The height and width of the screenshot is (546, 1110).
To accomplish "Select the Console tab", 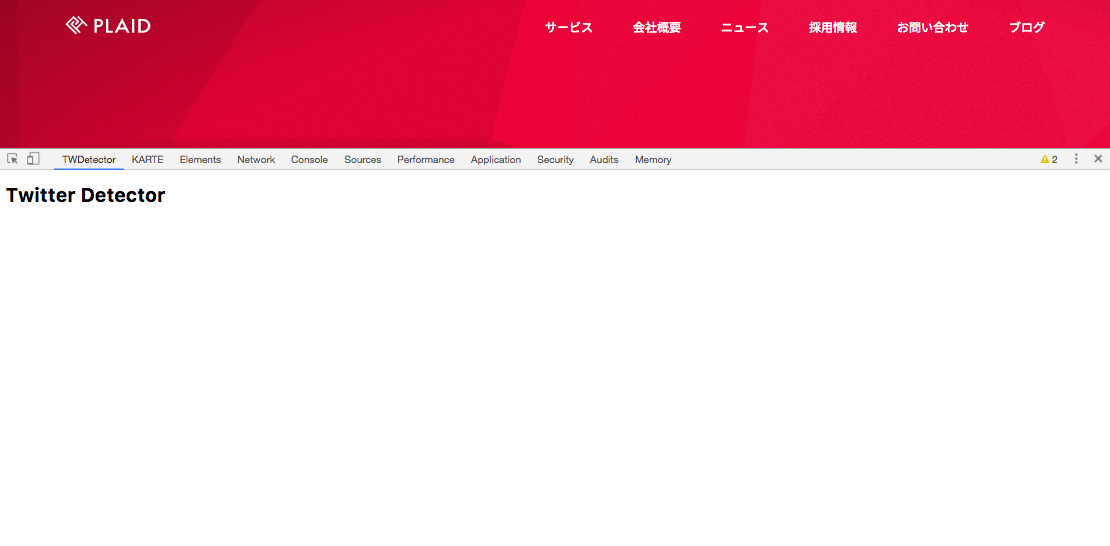I will point(309,160).
